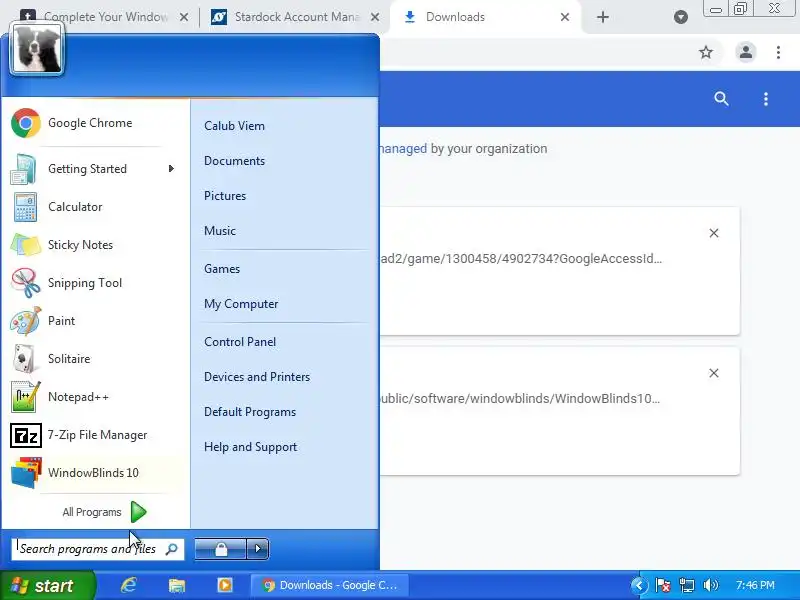Screen dimensions: 800x600
Task: Click the user account dog picture
Action: click(37, 49)
